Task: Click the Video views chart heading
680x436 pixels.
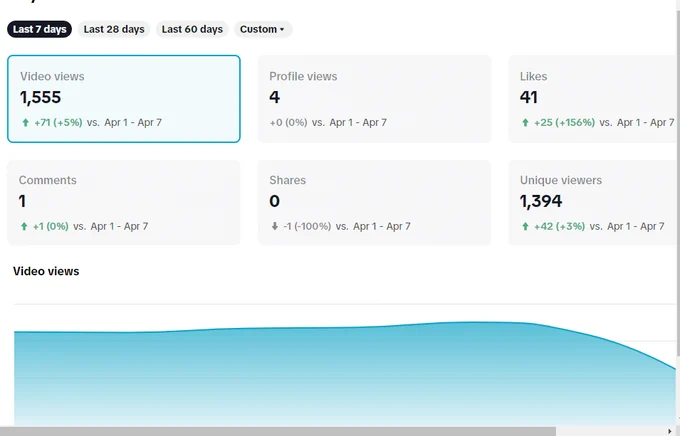Action: click(x=46, y=271)
